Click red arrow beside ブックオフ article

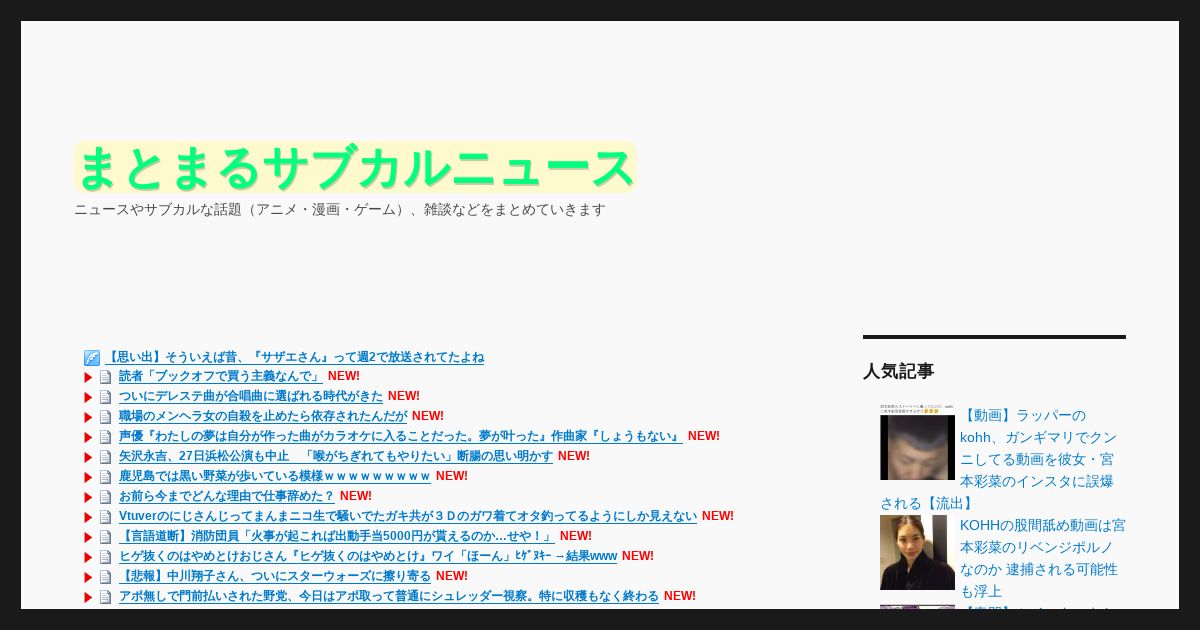pos(88,377)
